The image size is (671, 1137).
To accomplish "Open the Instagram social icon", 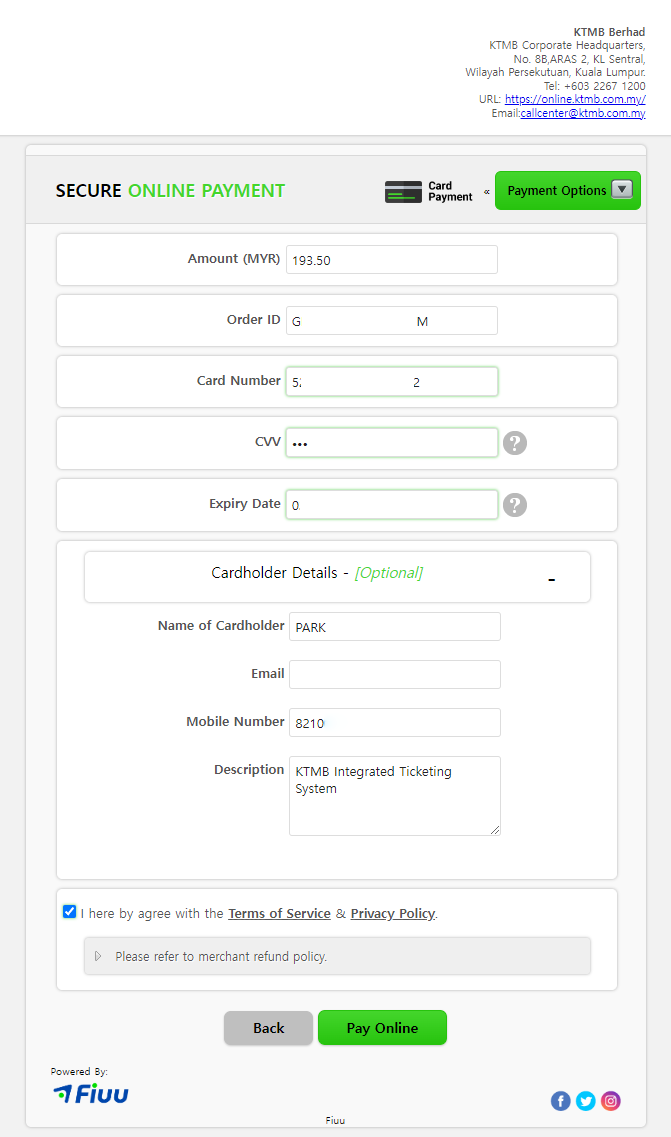I will tap(611, 1101).
